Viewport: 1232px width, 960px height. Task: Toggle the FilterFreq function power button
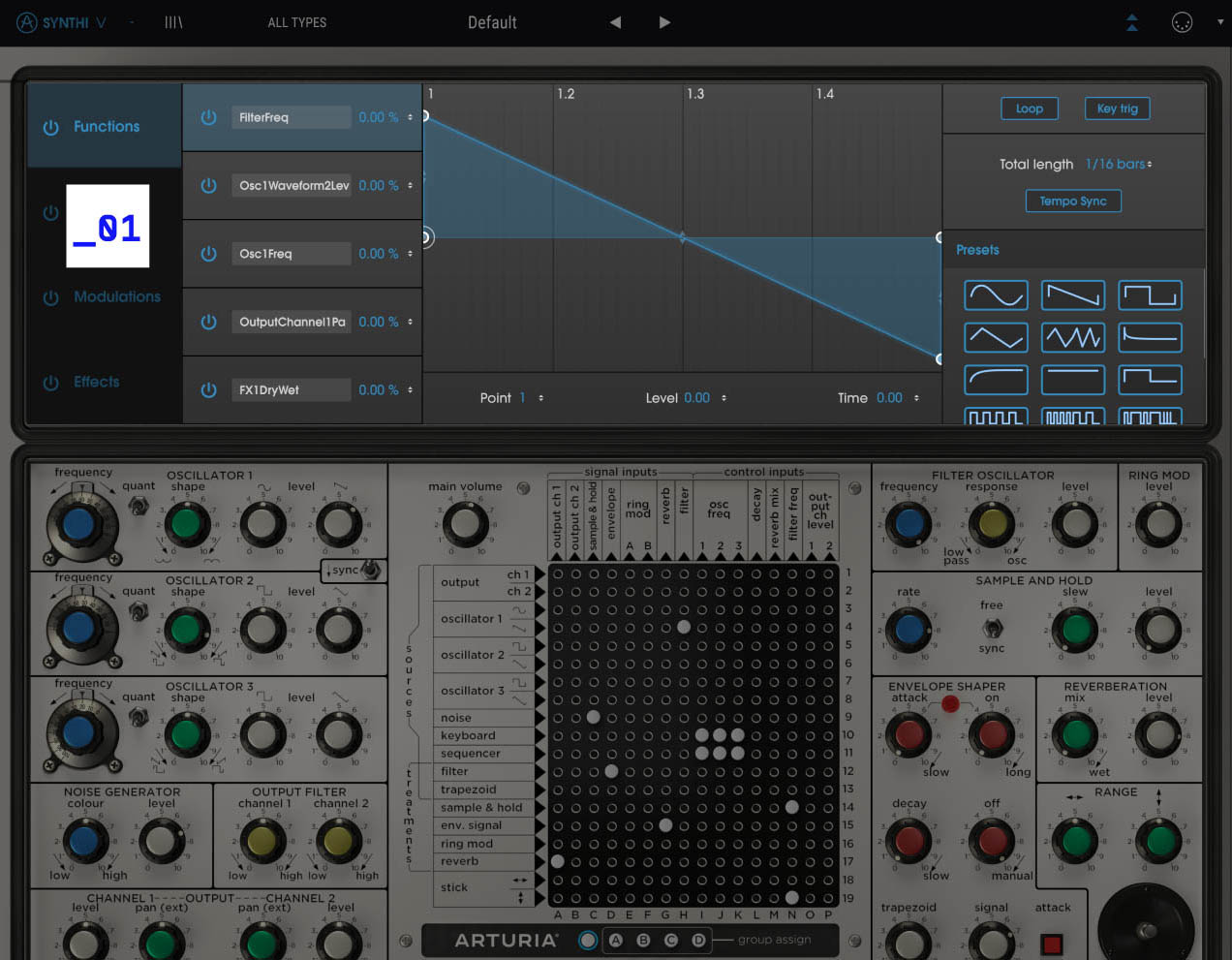pyautogui.click(x=208, y=117)
